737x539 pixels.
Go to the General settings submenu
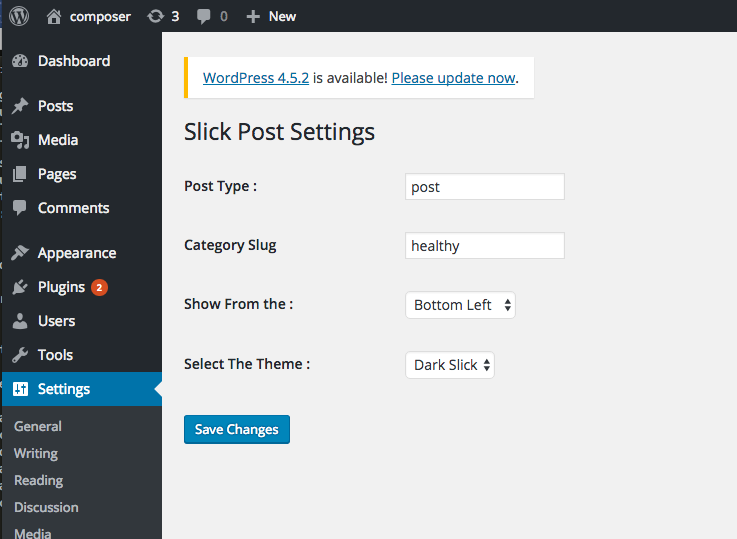[38, 426]
